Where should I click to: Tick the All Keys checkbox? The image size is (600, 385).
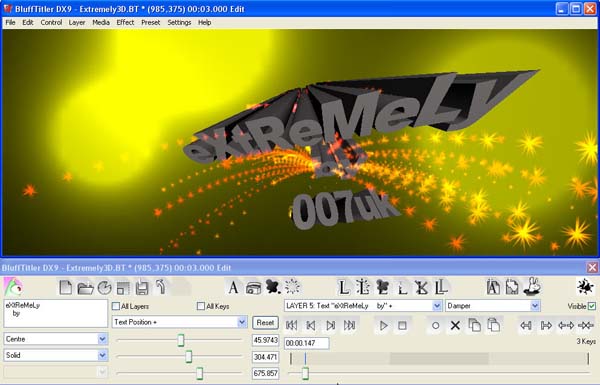pos(201,306)
